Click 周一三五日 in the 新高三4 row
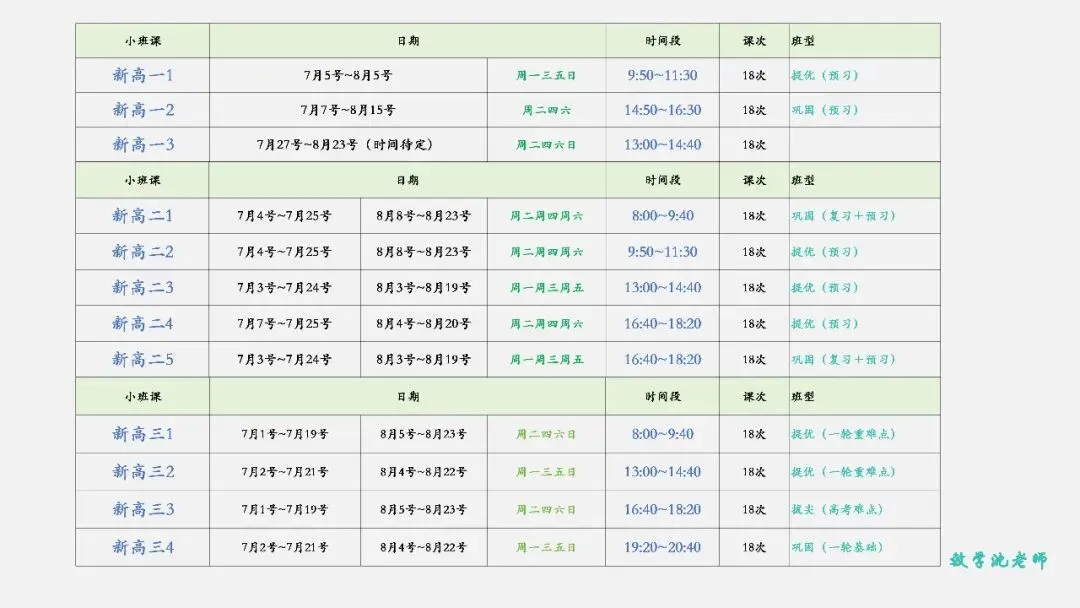This screenshot has height=608, width=1080. coord(546,547)
